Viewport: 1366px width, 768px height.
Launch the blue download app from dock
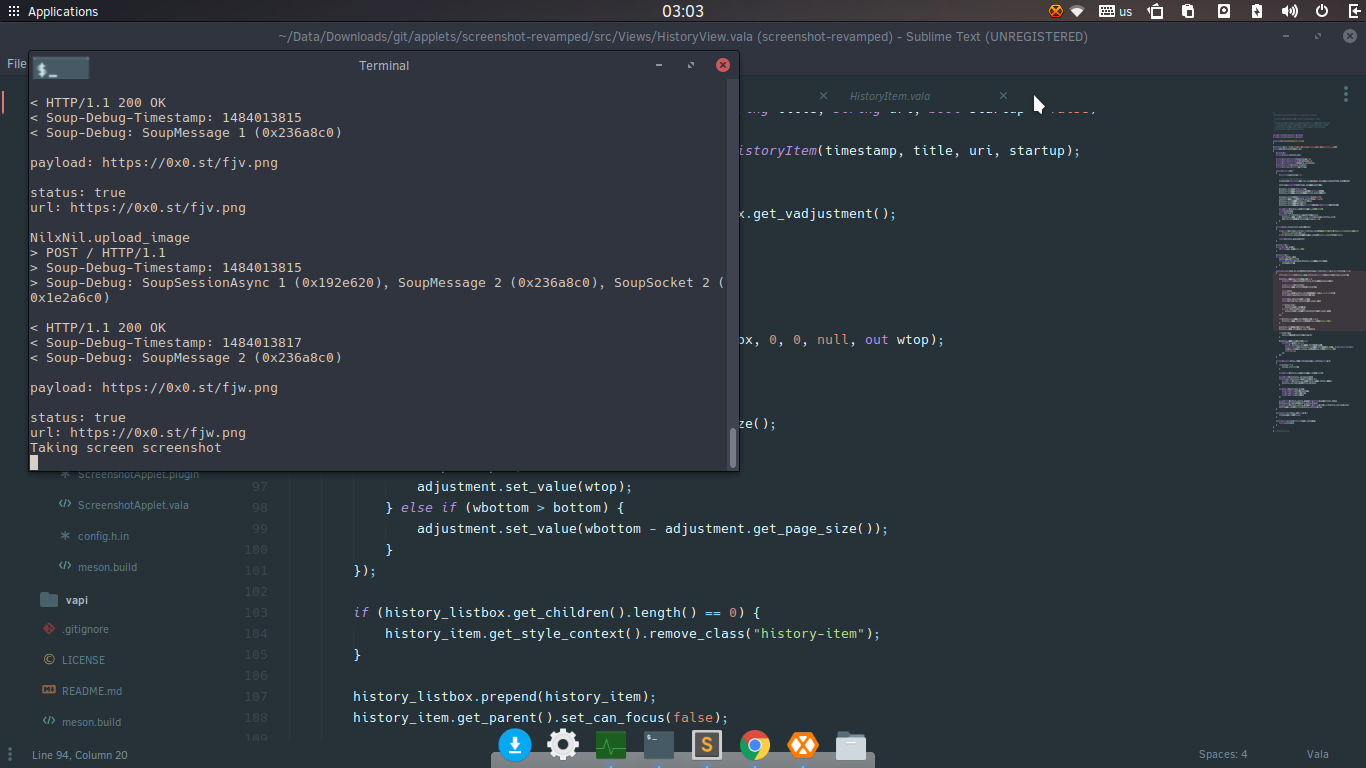coord(515,744)
